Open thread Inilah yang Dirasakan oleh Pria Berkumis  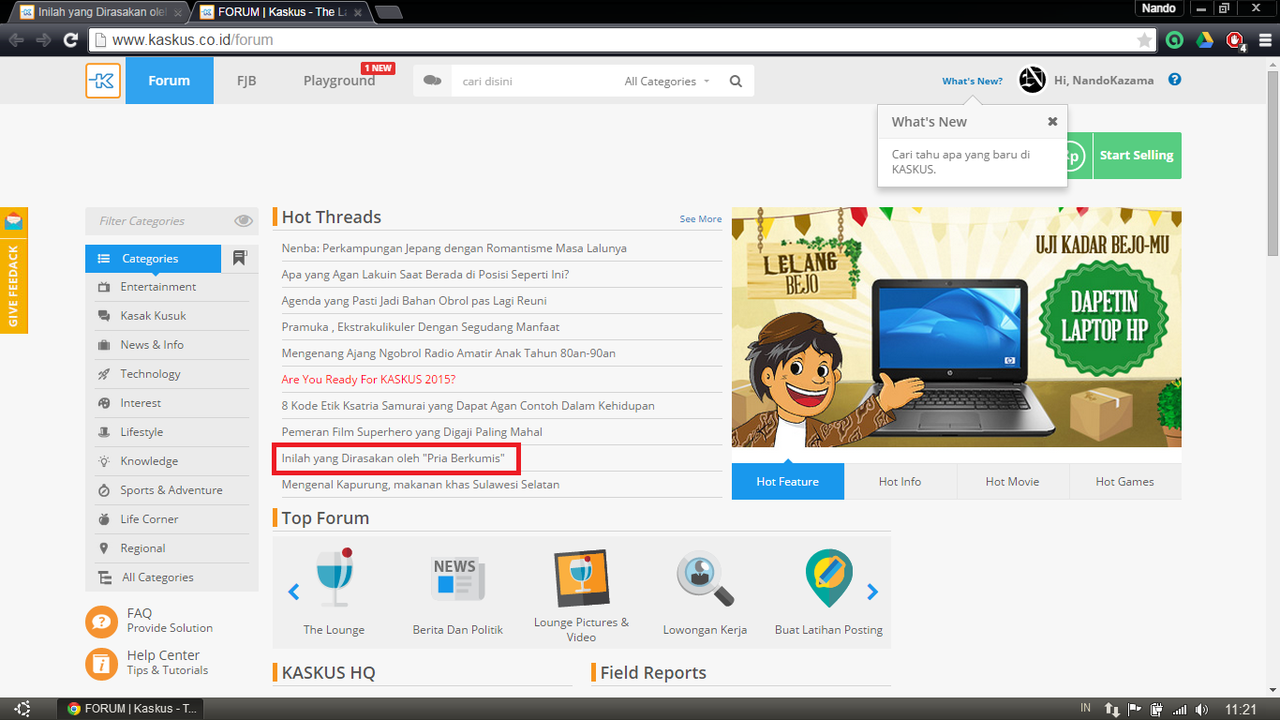click(393, 458)
